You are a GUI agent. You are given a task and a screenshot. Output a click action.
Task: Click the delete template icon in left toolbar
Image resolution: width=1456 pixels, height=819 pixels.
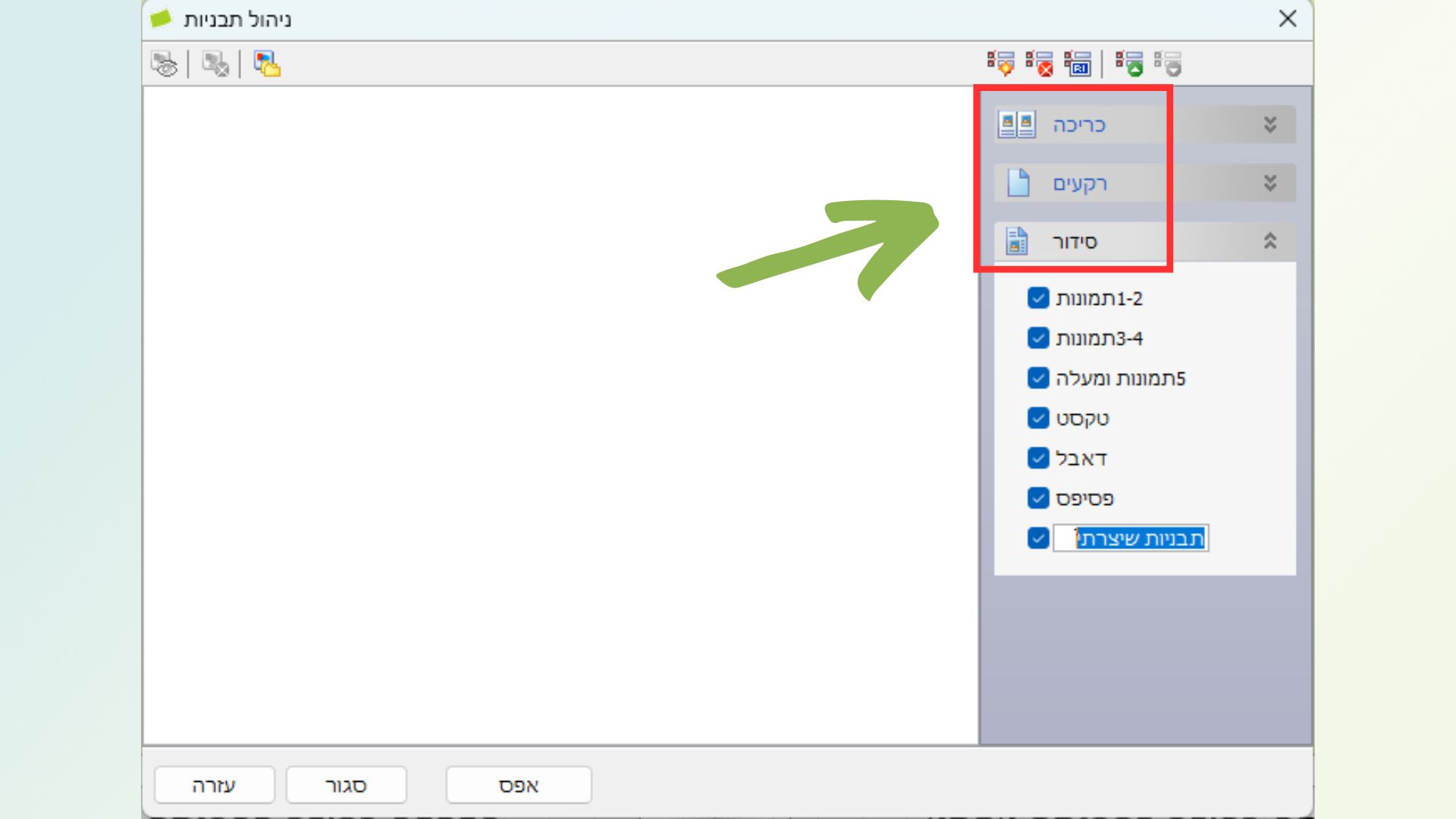[x=215, y=64]
